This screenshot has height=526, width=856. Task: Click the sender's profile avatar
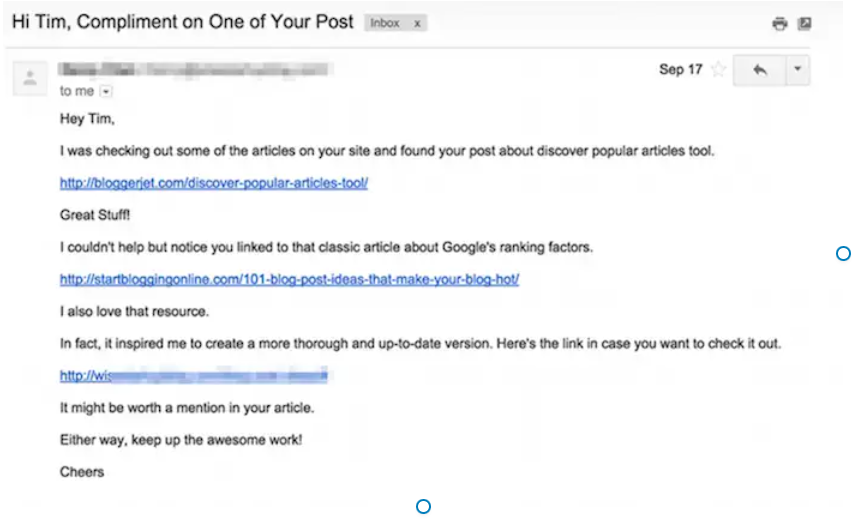pos(30,78)
